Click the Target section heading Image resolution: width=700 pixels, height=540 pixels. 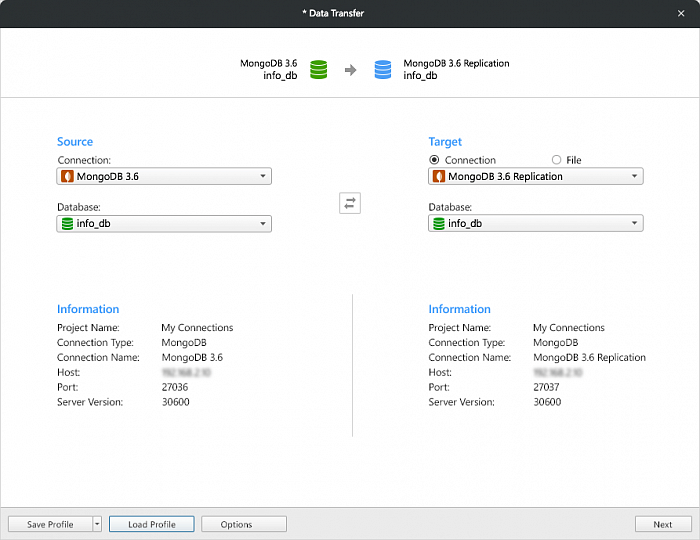(x=445, y=142)
